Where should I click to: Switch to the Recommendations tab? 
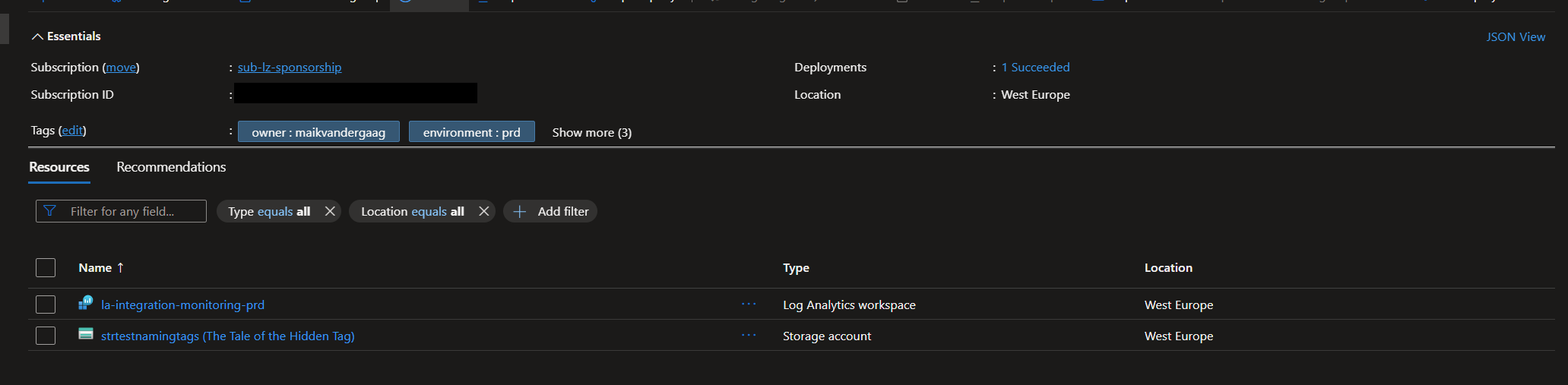171,167
